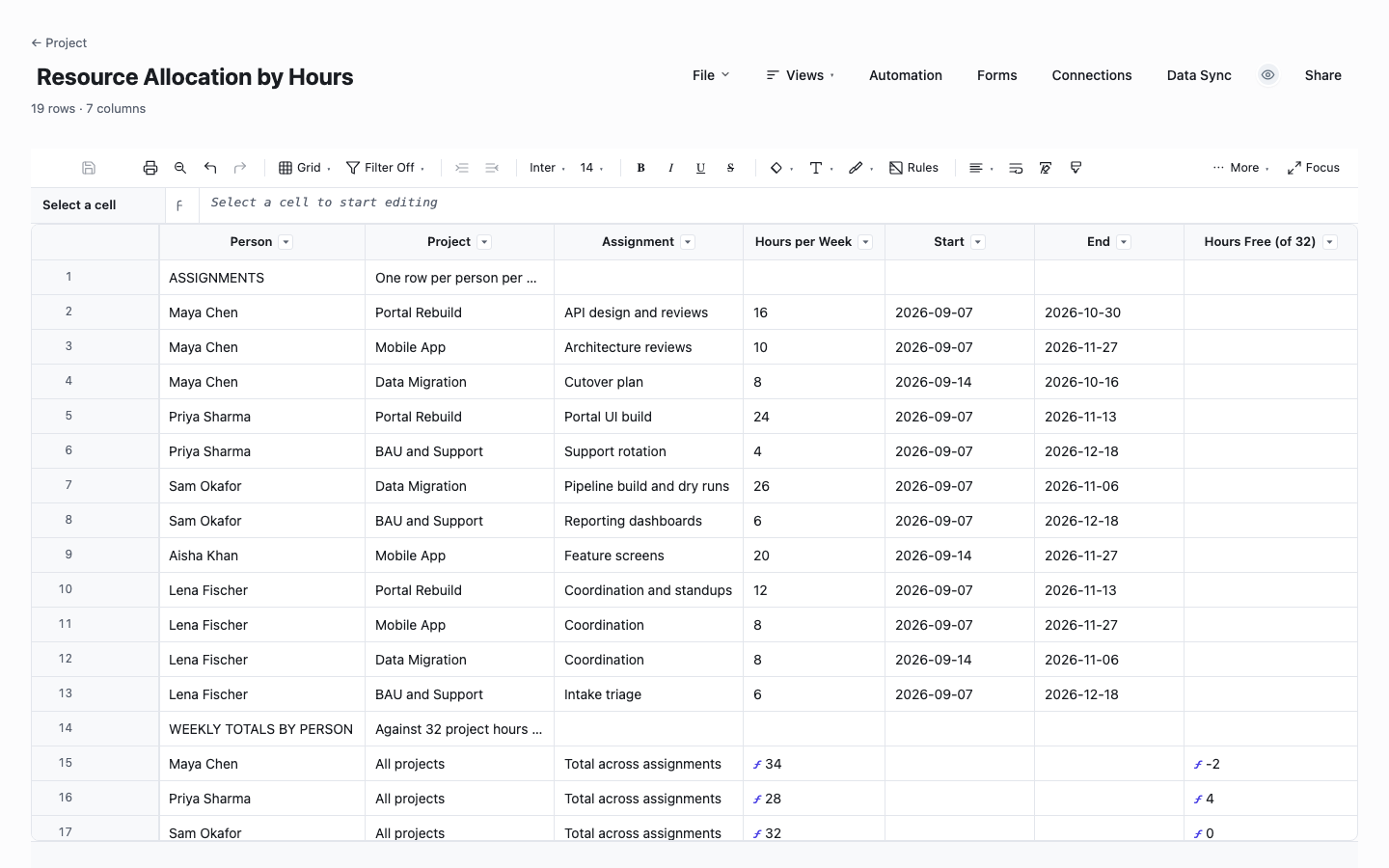Click the 'Portal UI build' cell
Viewport: 1389px width, 868px height.
(649, 417)
